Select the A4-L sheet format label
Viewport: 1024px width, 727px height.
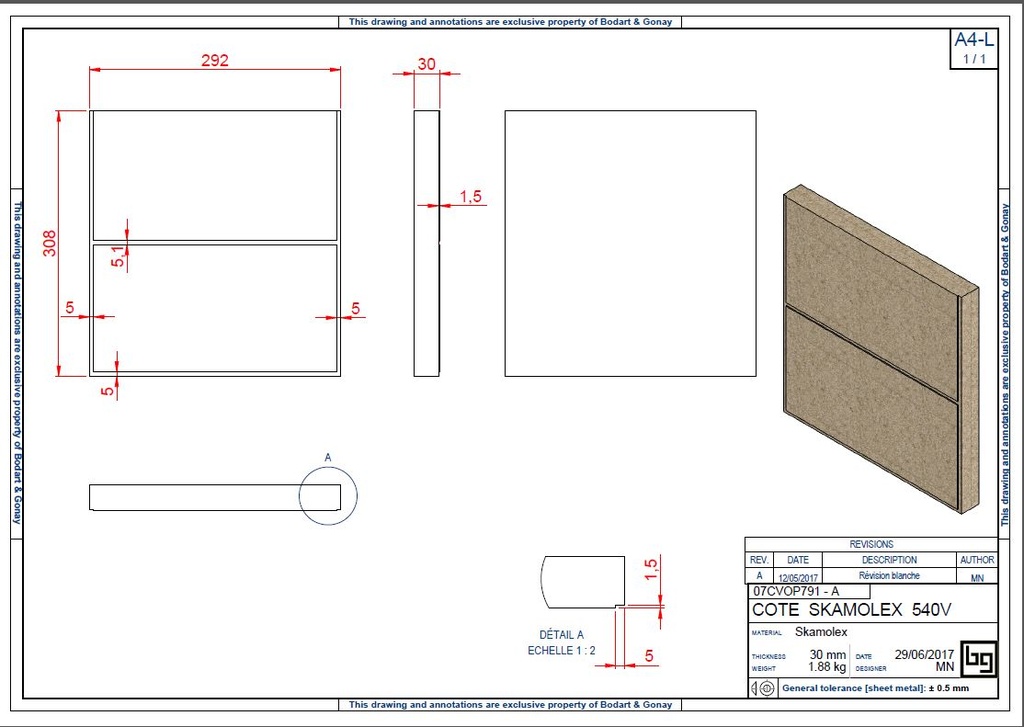click(972, 41)
